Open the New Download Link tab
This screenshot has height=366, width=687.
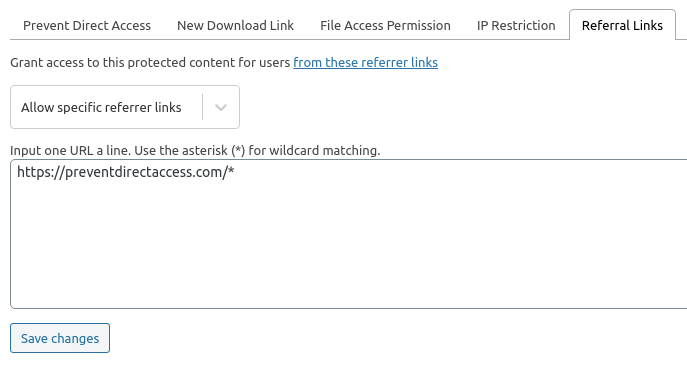pos(235,25)
